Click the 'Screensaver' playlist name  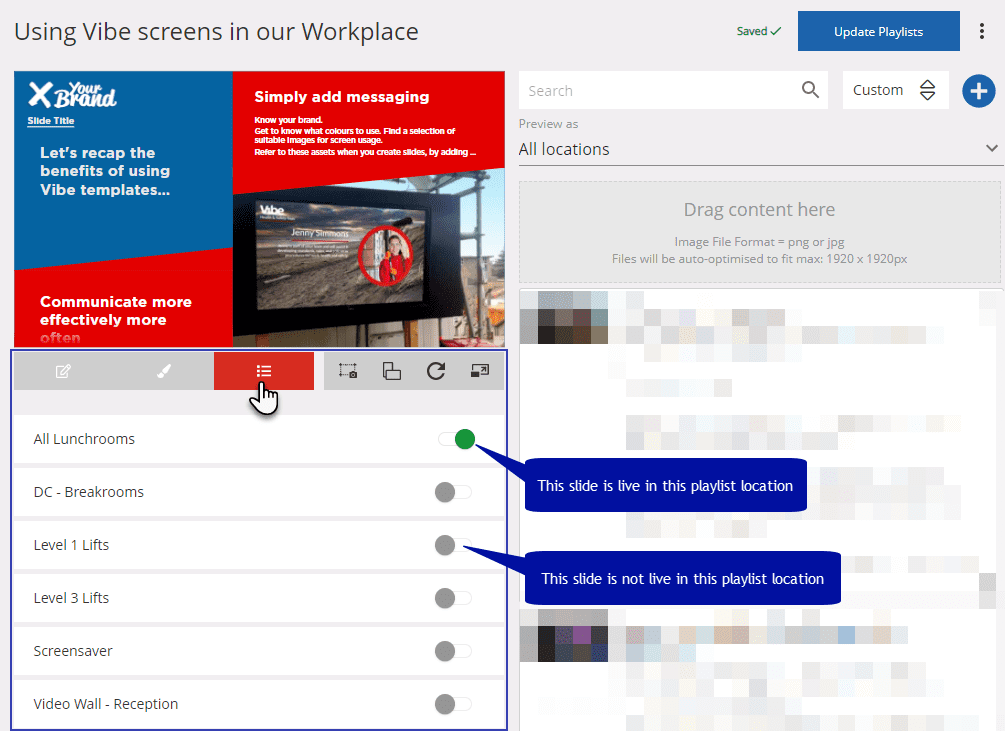[73, 651]
